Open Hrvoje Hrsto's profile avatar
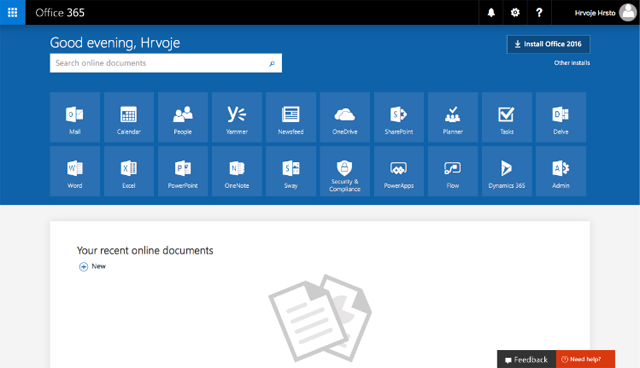Screen dimensions: 640x368 628,13
